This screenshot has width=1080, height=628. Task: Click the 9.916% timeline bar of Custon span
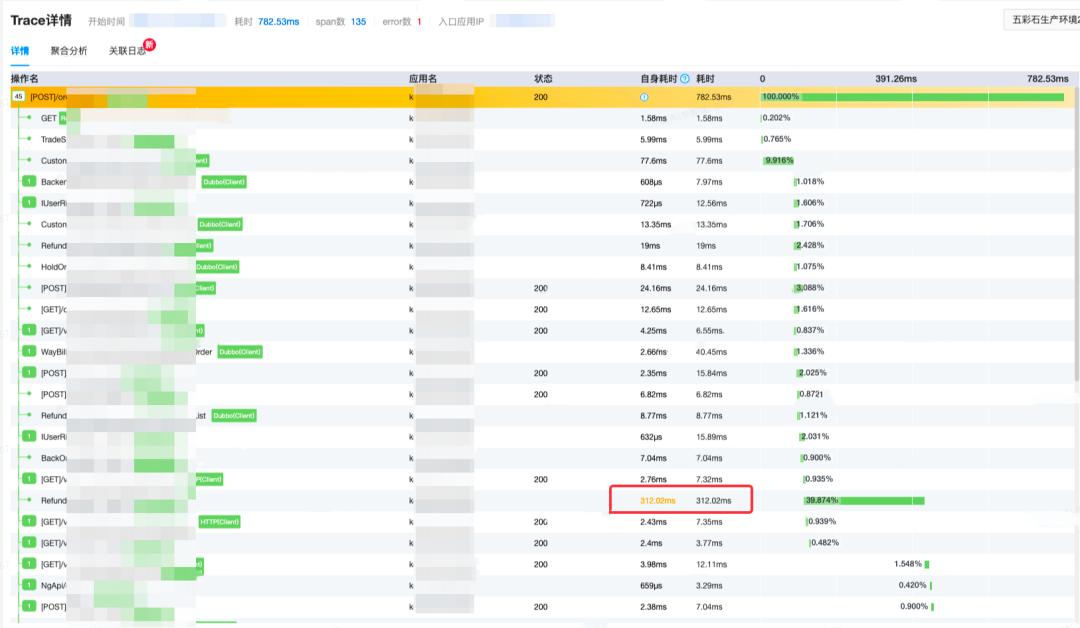778,160
